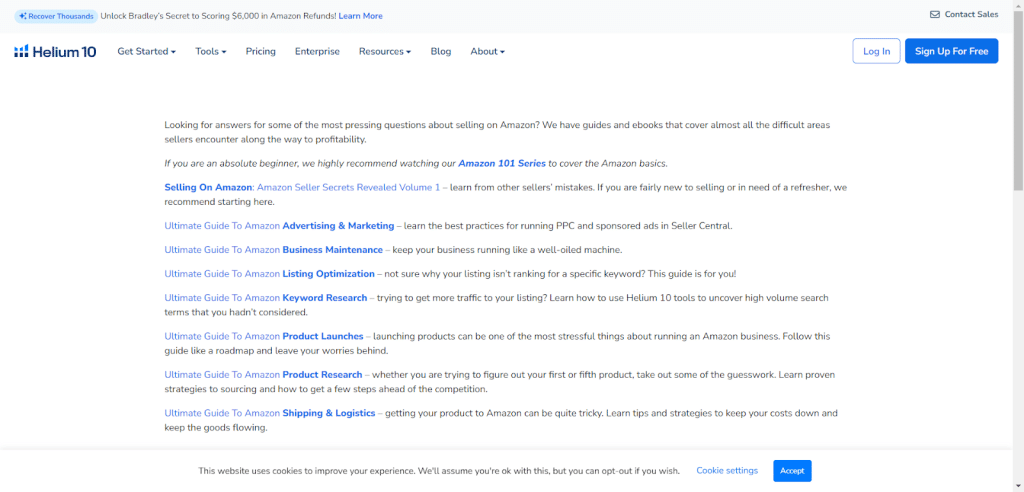
Task: Expand the Resources dropdown menu
Action: [385, 52]
